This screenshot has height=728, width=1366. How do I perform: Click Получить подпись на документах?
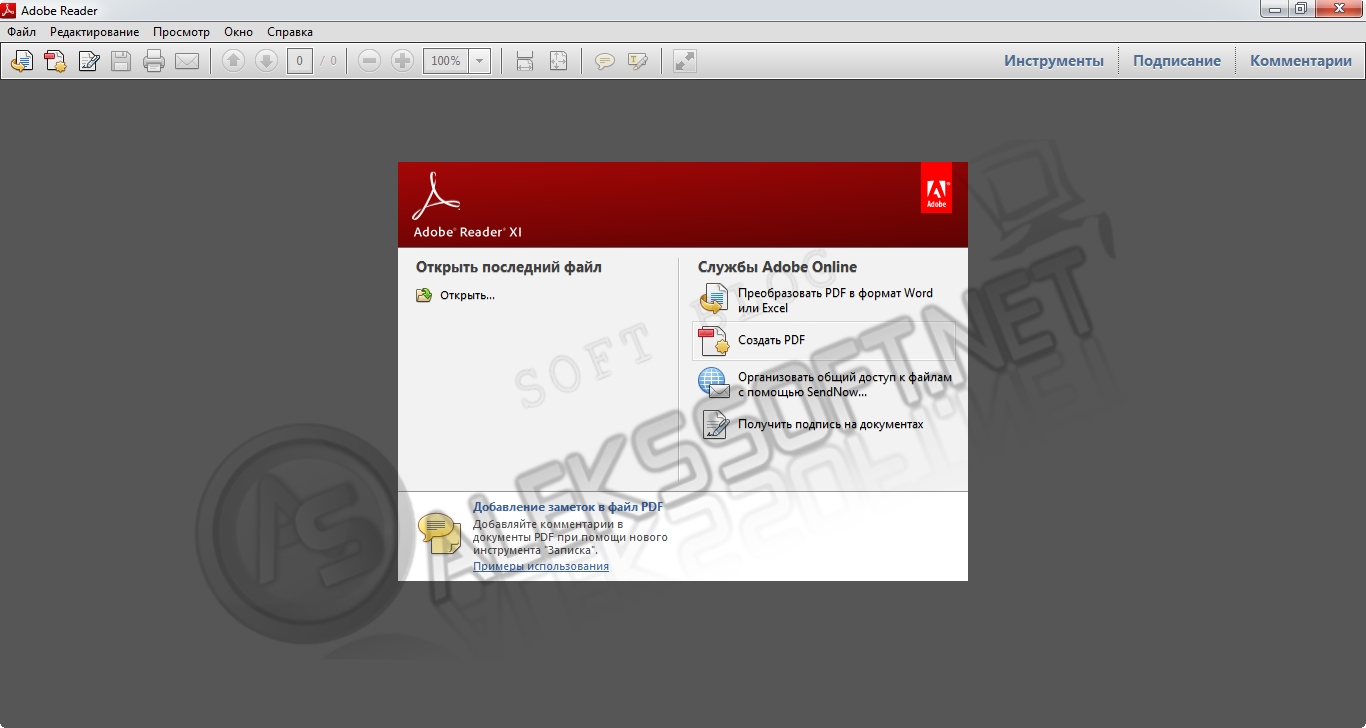coord(831,424)
